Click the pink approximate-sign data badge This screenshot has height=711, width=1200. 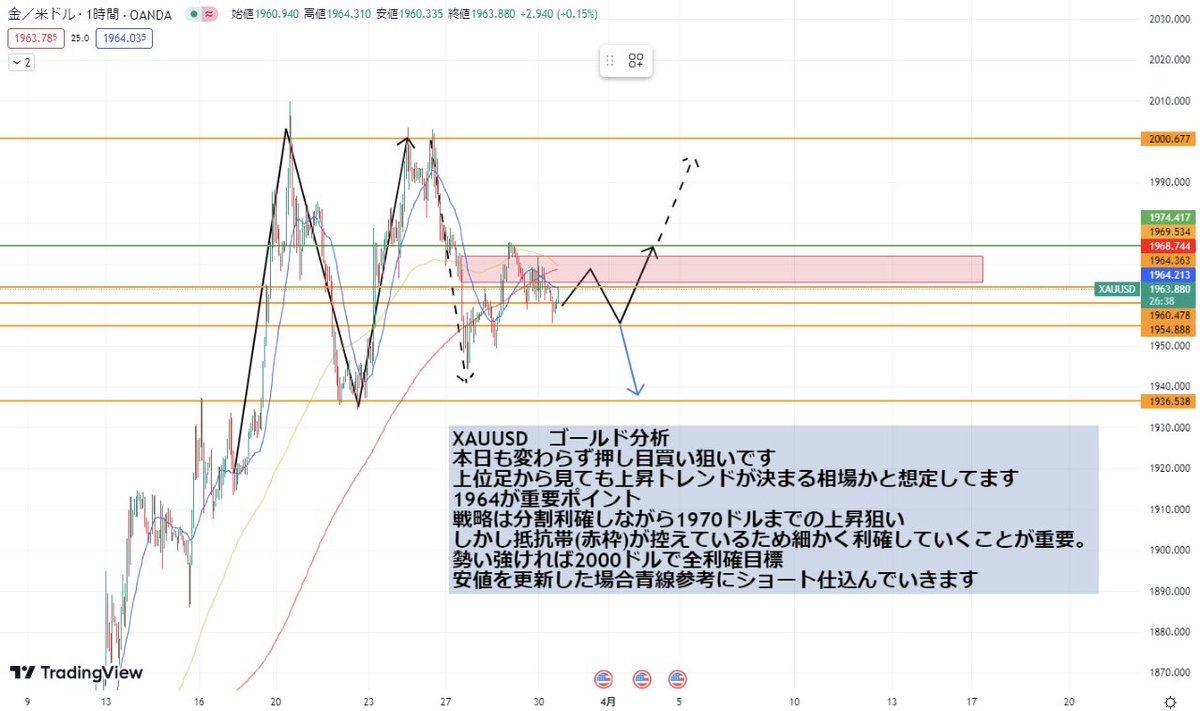point(209,15)
